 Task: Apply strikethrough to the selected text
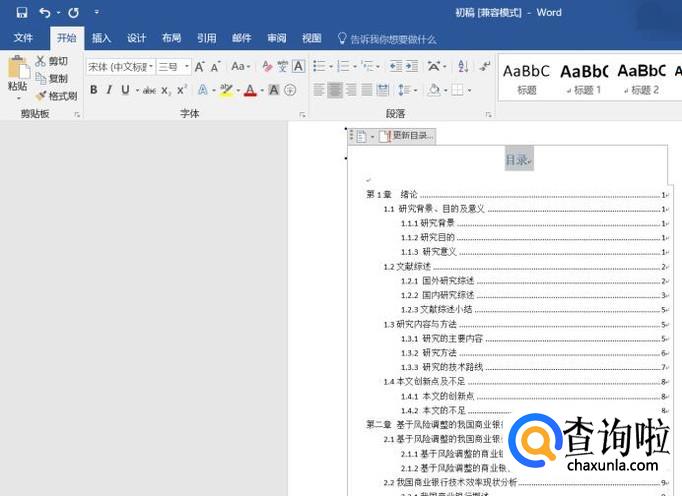pyautogui.click(x=149, y=90)
